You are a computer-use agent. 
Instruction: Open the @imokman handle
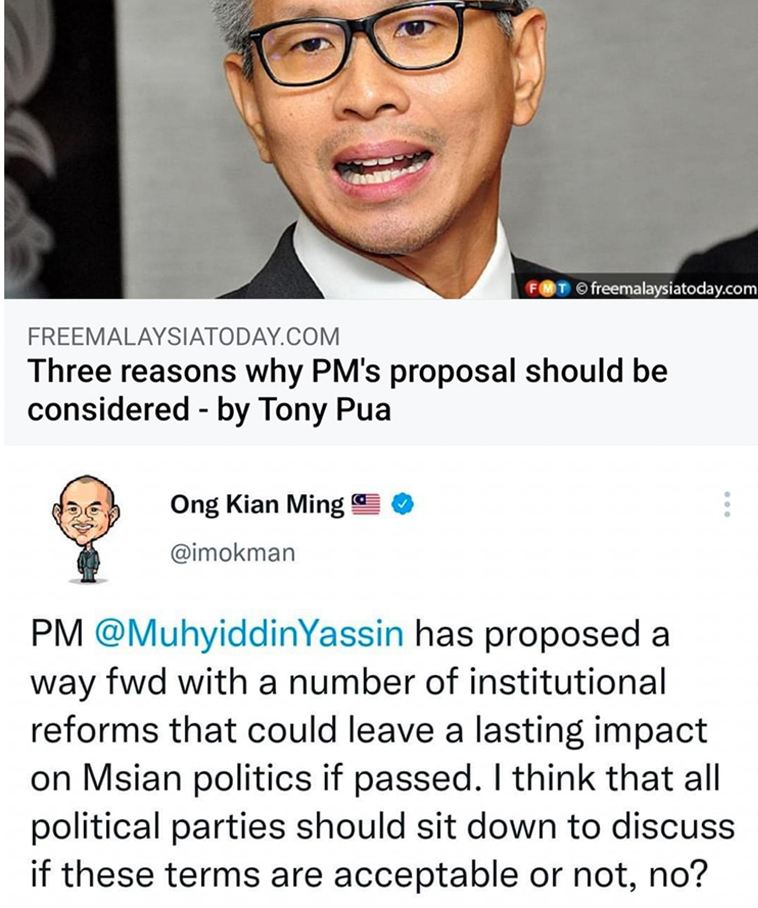(x=233, y=553)
